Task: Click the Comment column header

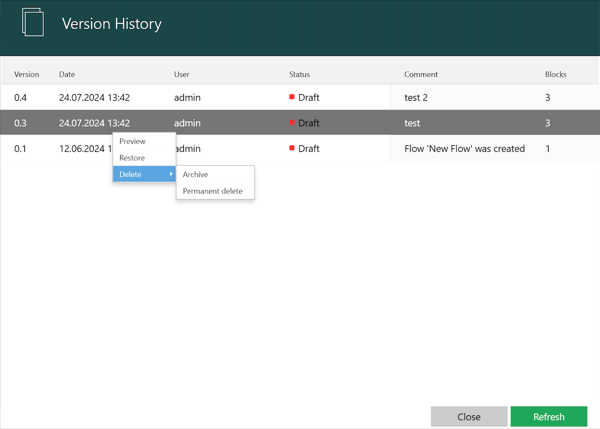Action: pos(421,74)
